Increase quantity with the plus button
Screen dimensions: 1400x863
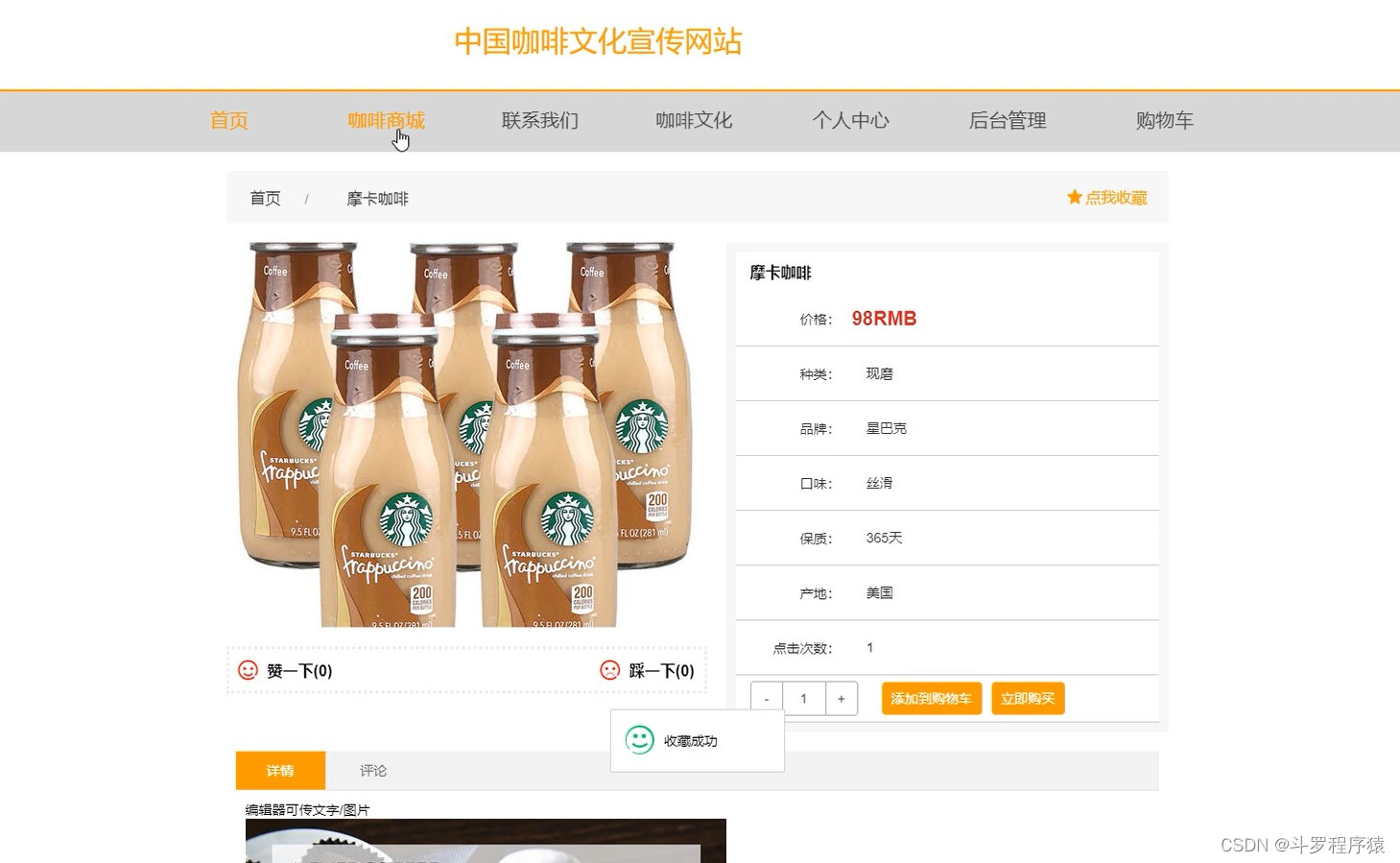coord(842,699)
